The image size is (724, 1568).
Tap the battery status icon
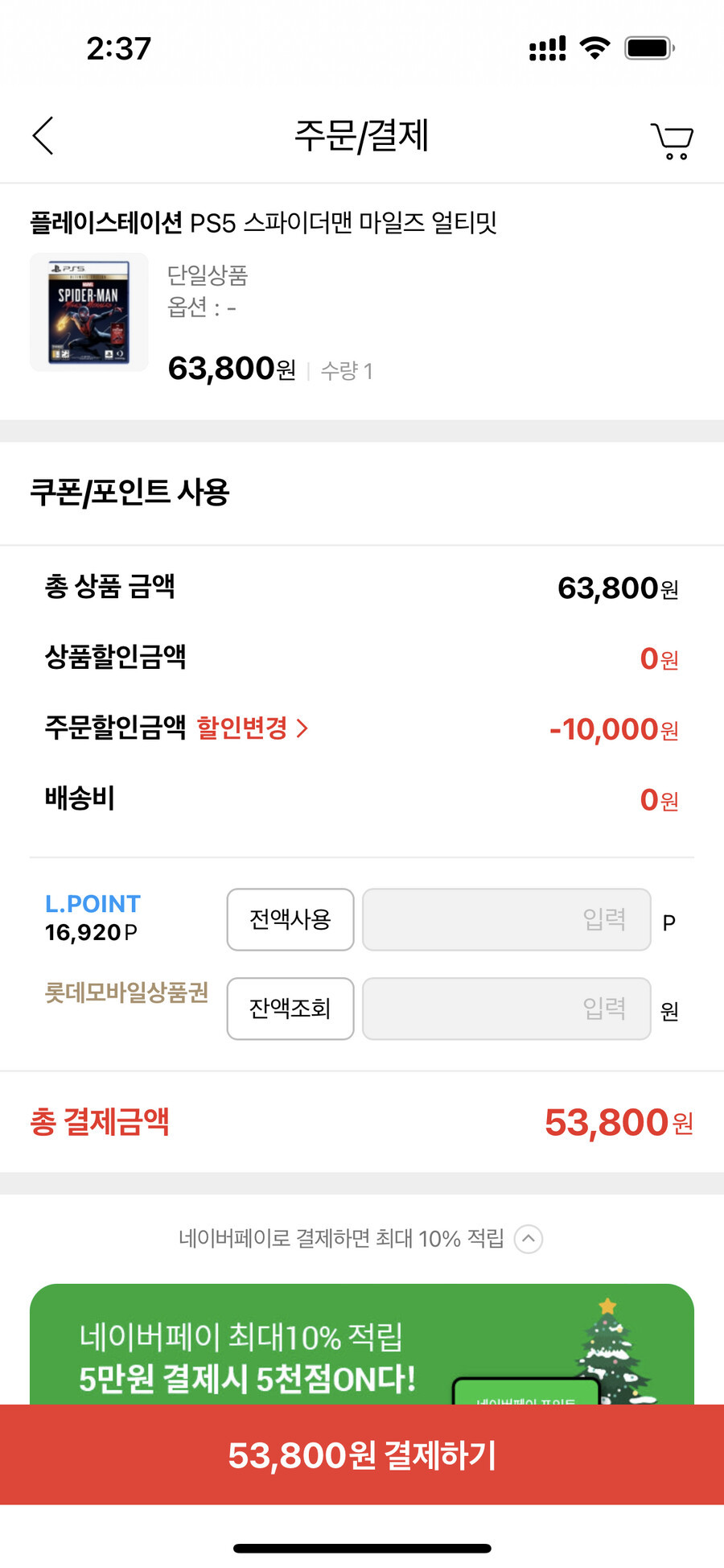click(x=650, y=48)
